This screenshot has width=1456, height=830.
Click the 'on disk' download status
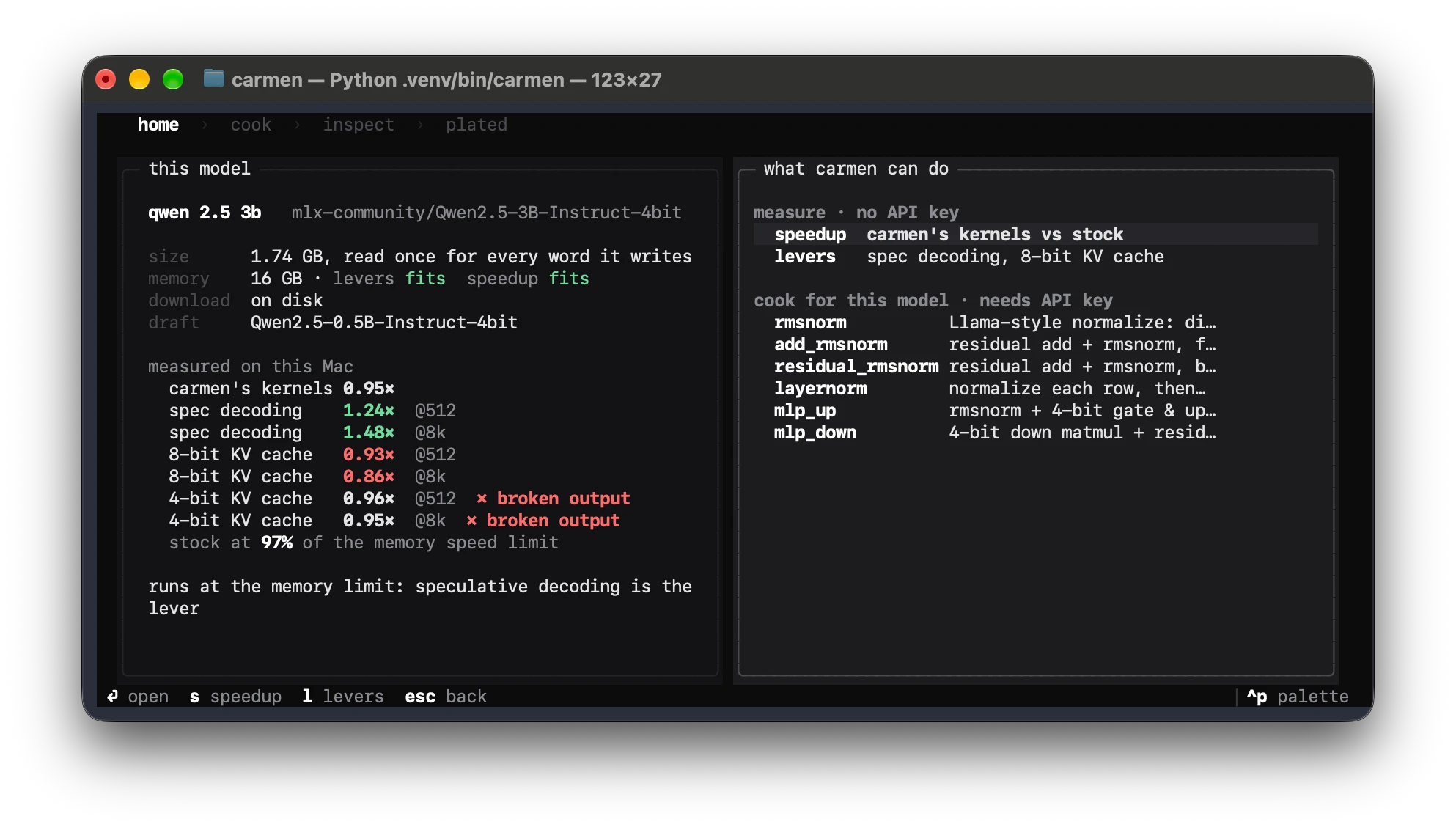click(x=287, y=301)
